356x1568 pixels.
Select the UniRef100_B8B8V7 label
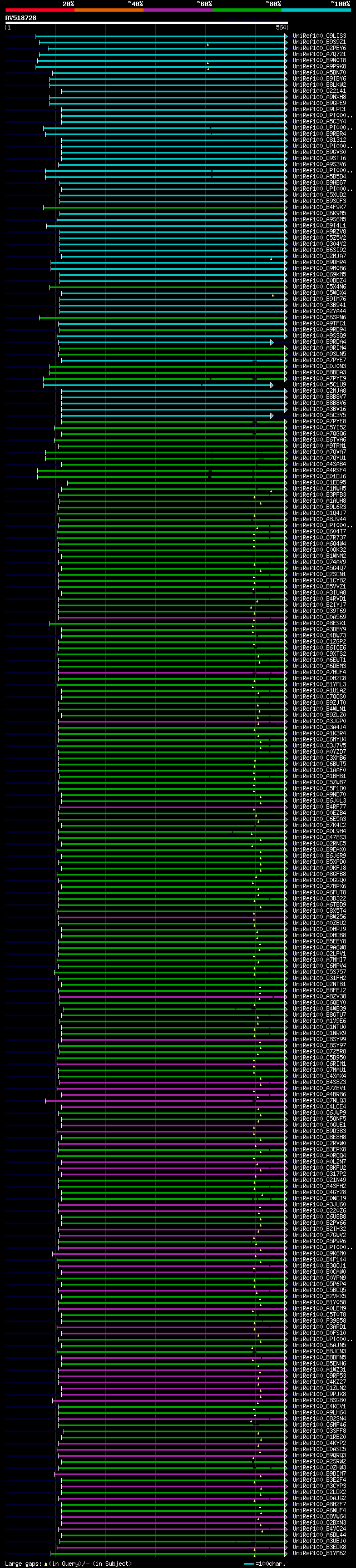[319, 397]
